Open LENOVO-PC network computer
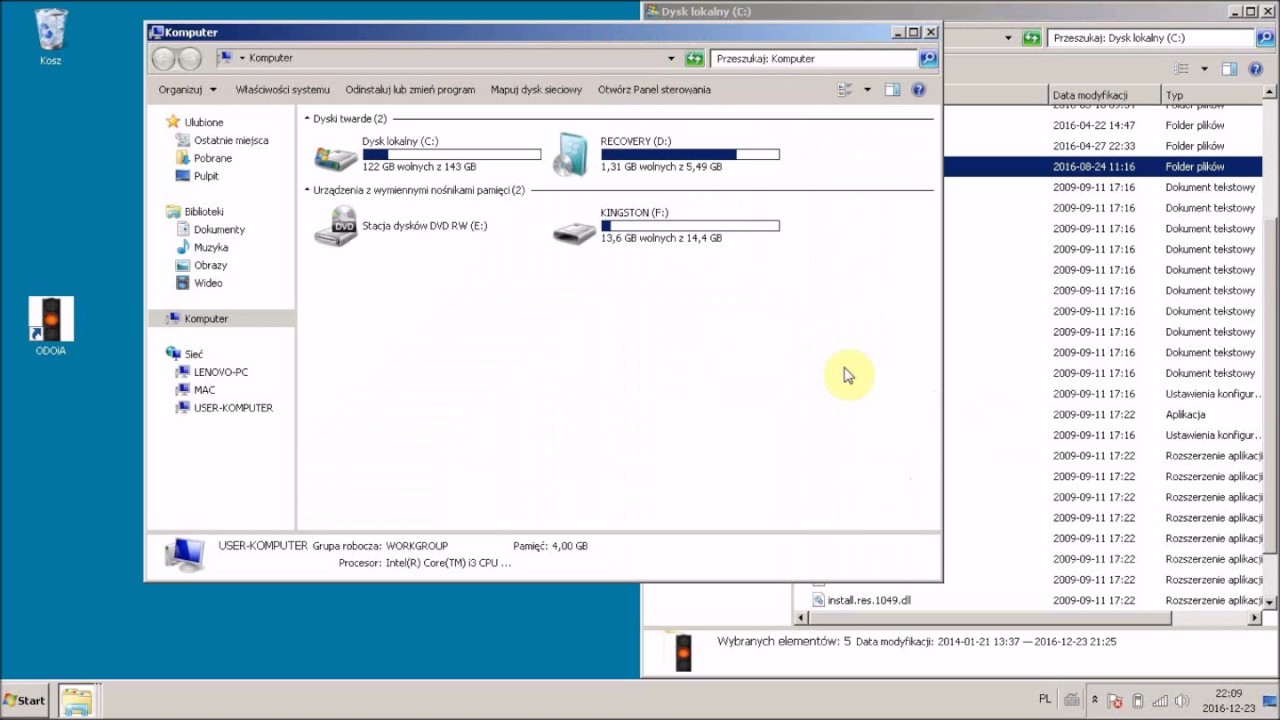The image size is (1280, 720). click(x=221, y=372)
